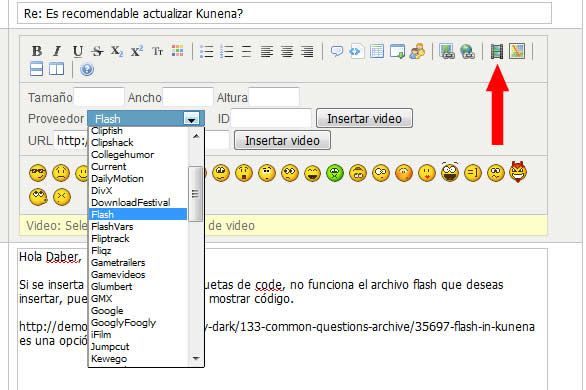Insert a link with the globe icon
This screenshot has height=390, width=586.
tap(467, 51)
